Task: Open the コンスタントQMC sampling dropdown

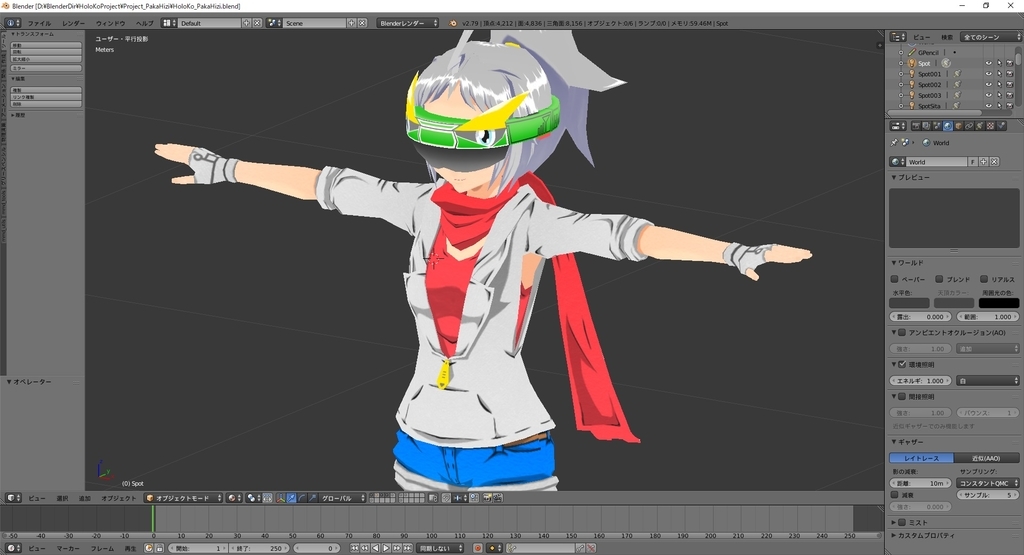Action: [987, 483]
